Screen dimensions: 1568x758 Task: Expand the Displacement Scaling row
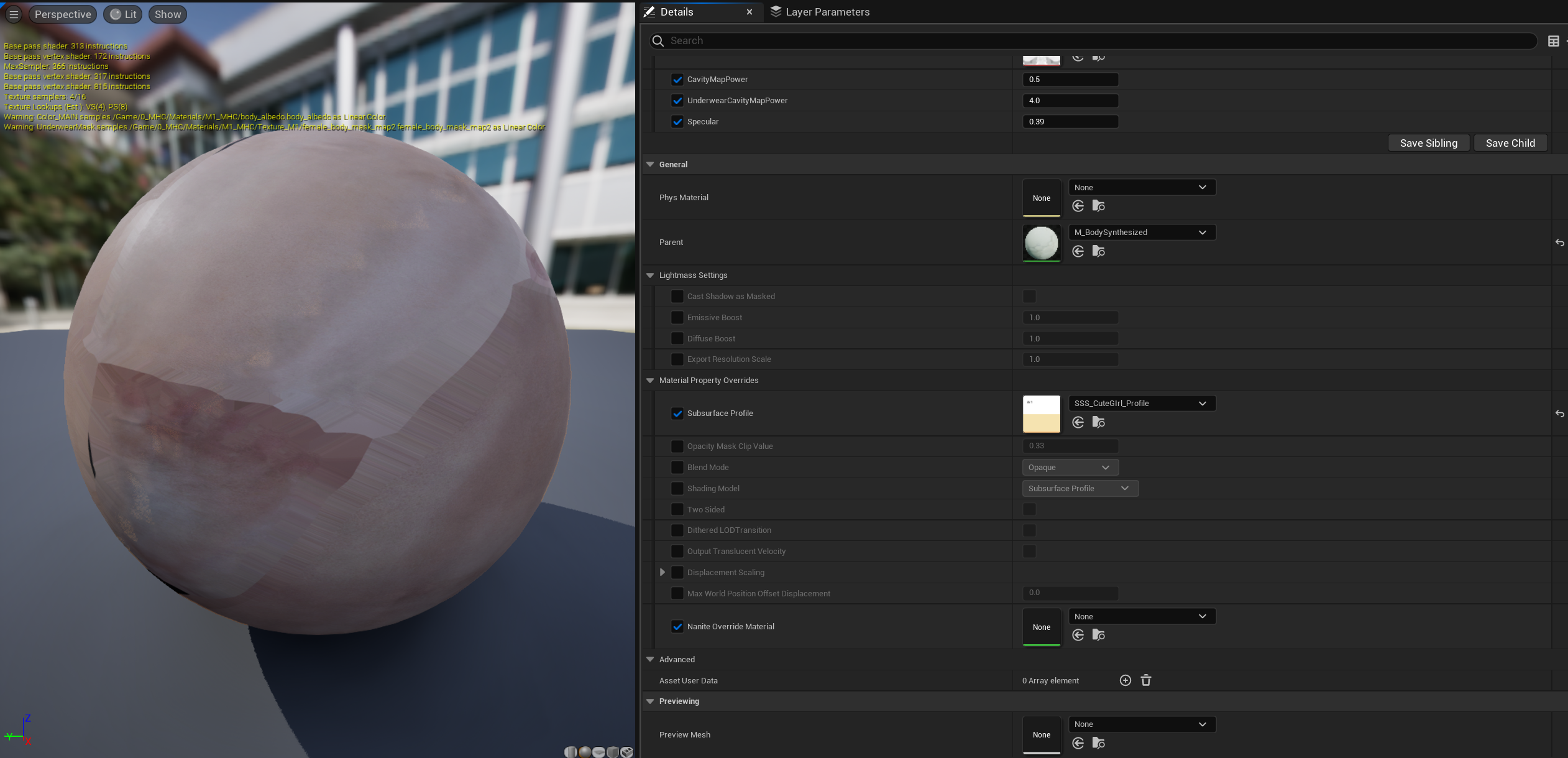pyautogui.click(x=663, y=573)
